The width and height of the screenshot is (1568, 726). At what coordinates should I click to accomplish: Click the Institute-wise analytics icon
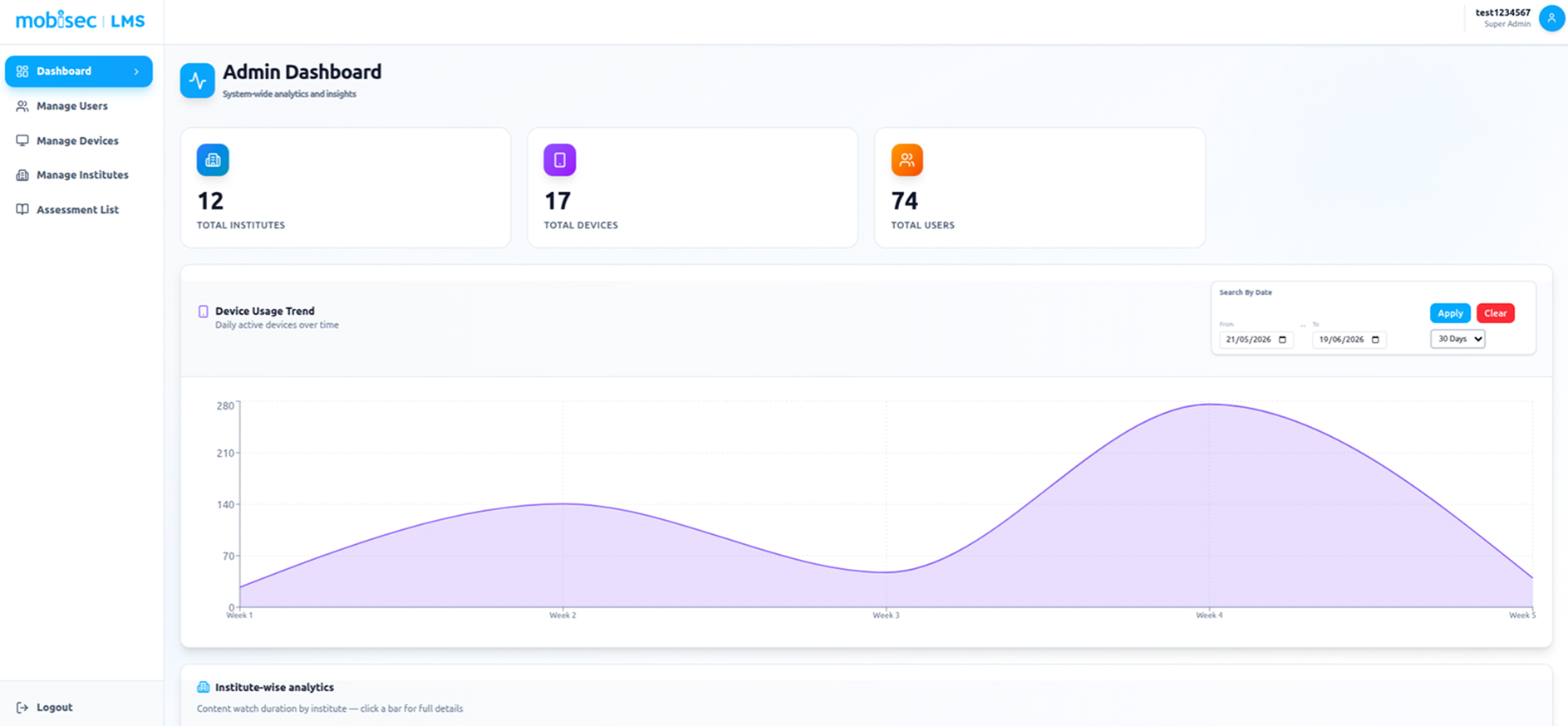click(x=203, y=687)
